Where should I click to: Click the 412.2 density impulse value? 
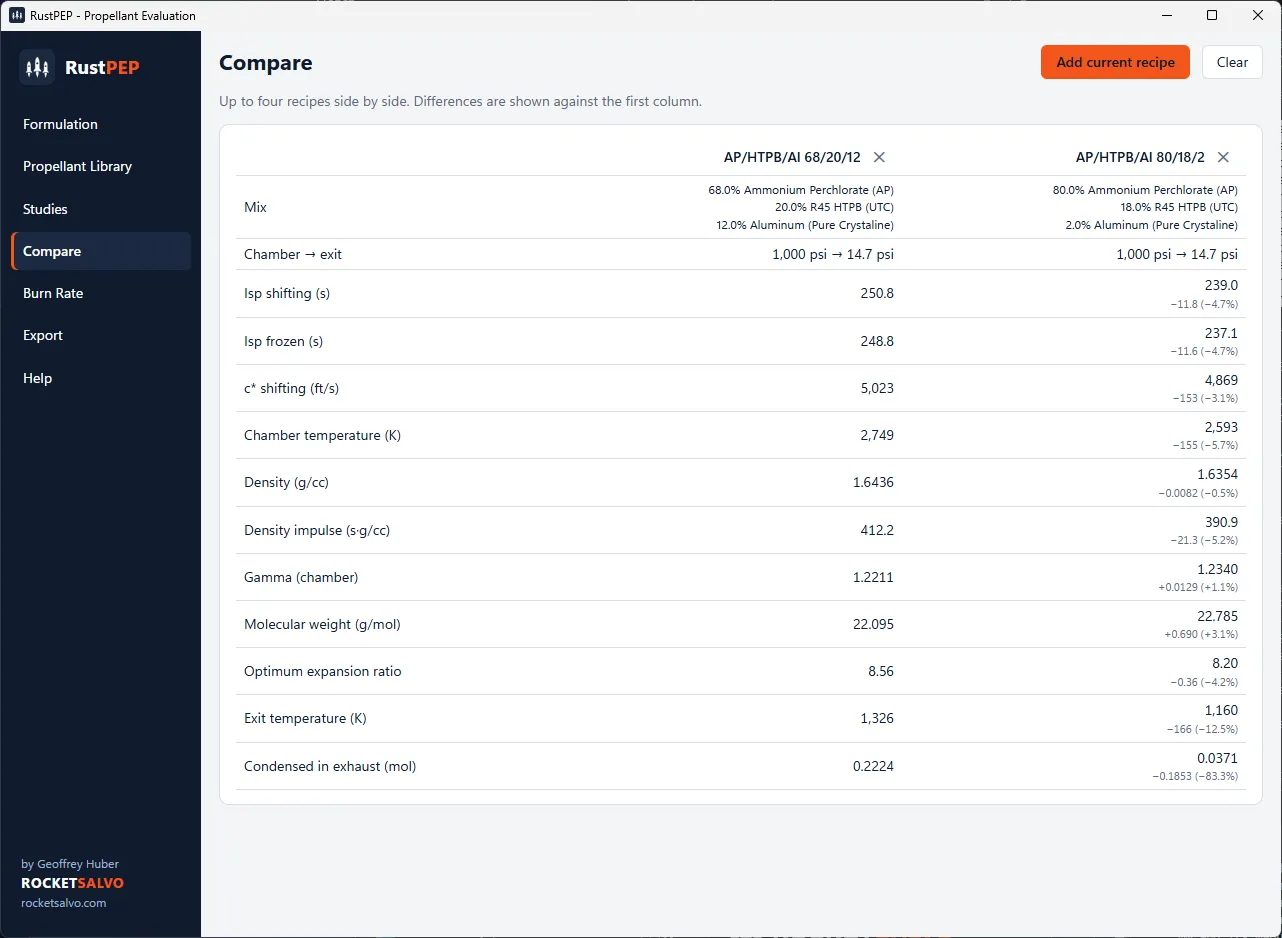(876, 530)
